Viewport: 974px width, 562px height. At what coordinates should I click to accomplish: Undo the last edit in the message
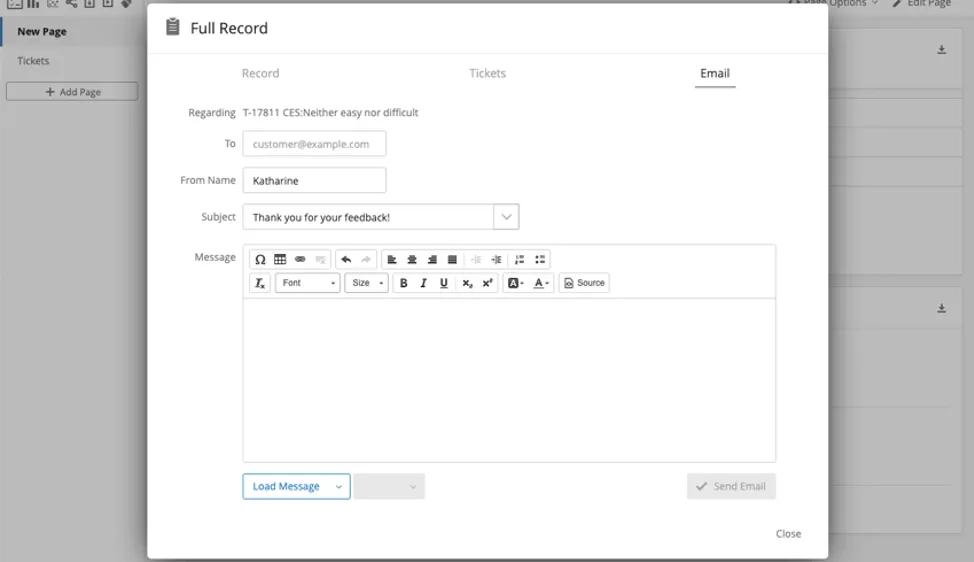346,260
